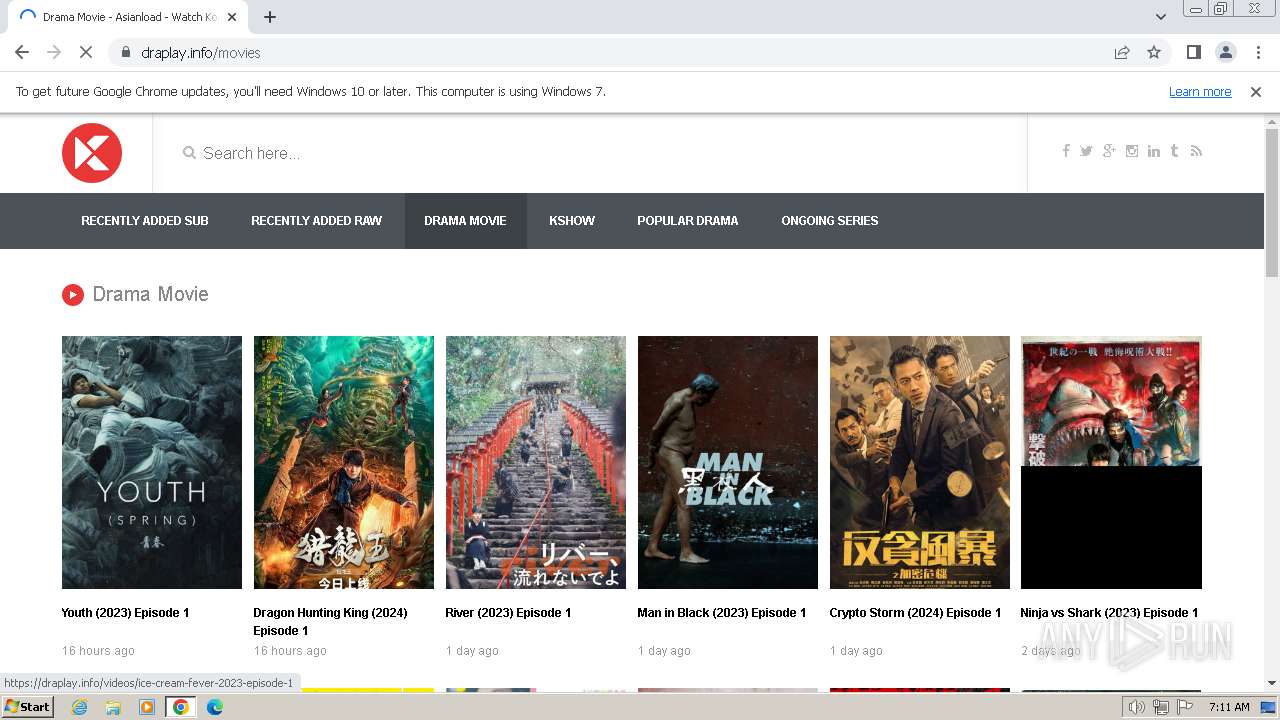This screenshot has width=1280, height=720.
Task: Open the Instagram social icon
Action: [x=1132, y=151]
